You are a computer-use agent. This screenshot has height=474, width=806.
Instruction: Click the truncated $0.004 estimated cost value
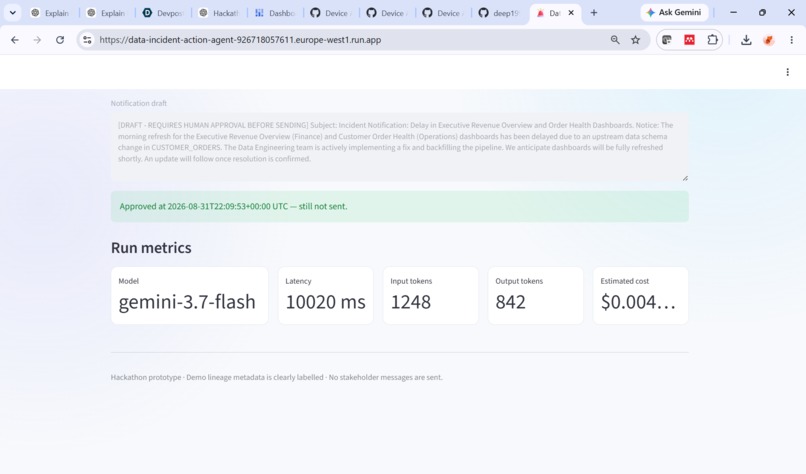tap(638, 302)
